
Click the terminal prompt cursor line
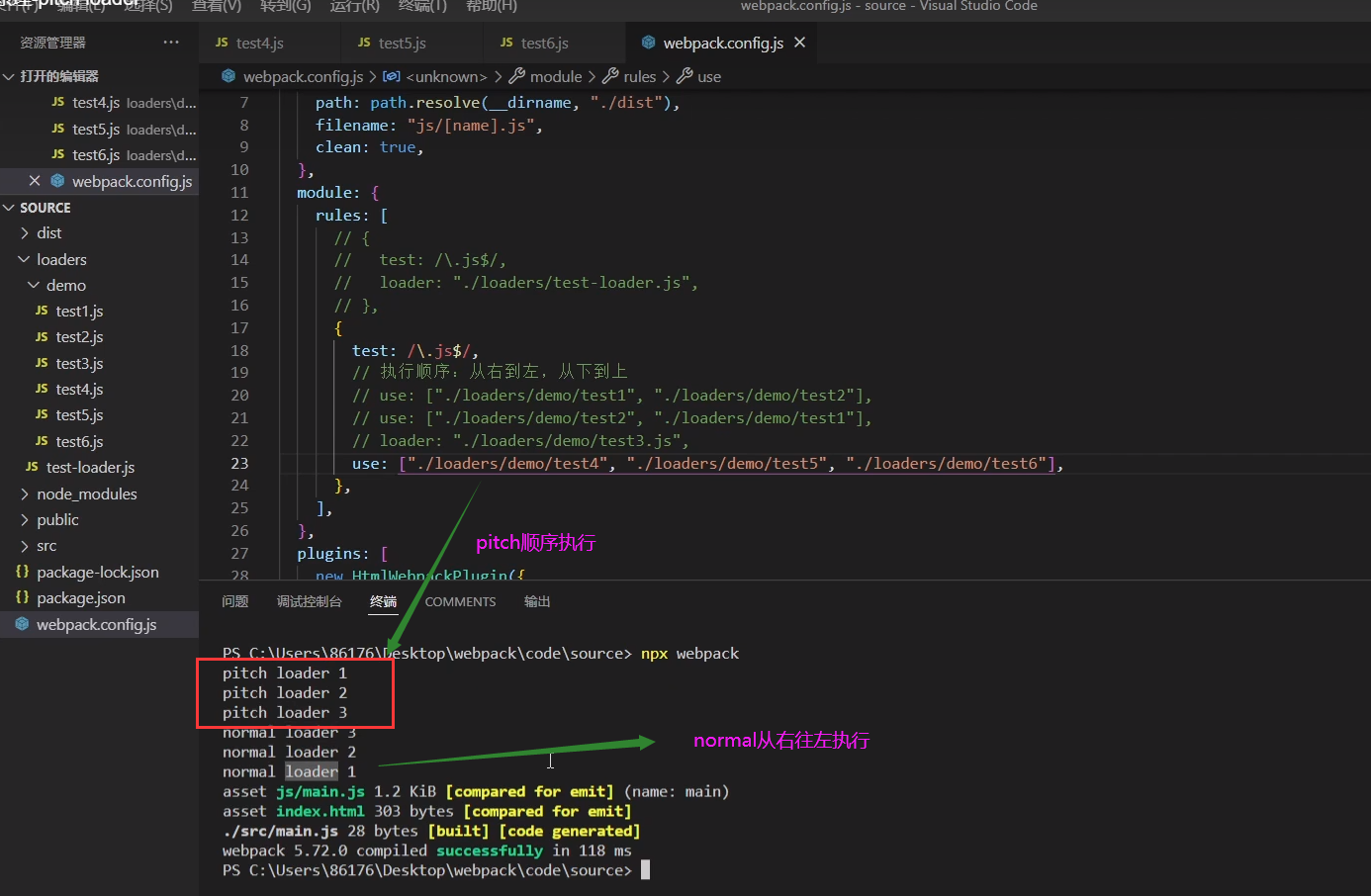435,870
